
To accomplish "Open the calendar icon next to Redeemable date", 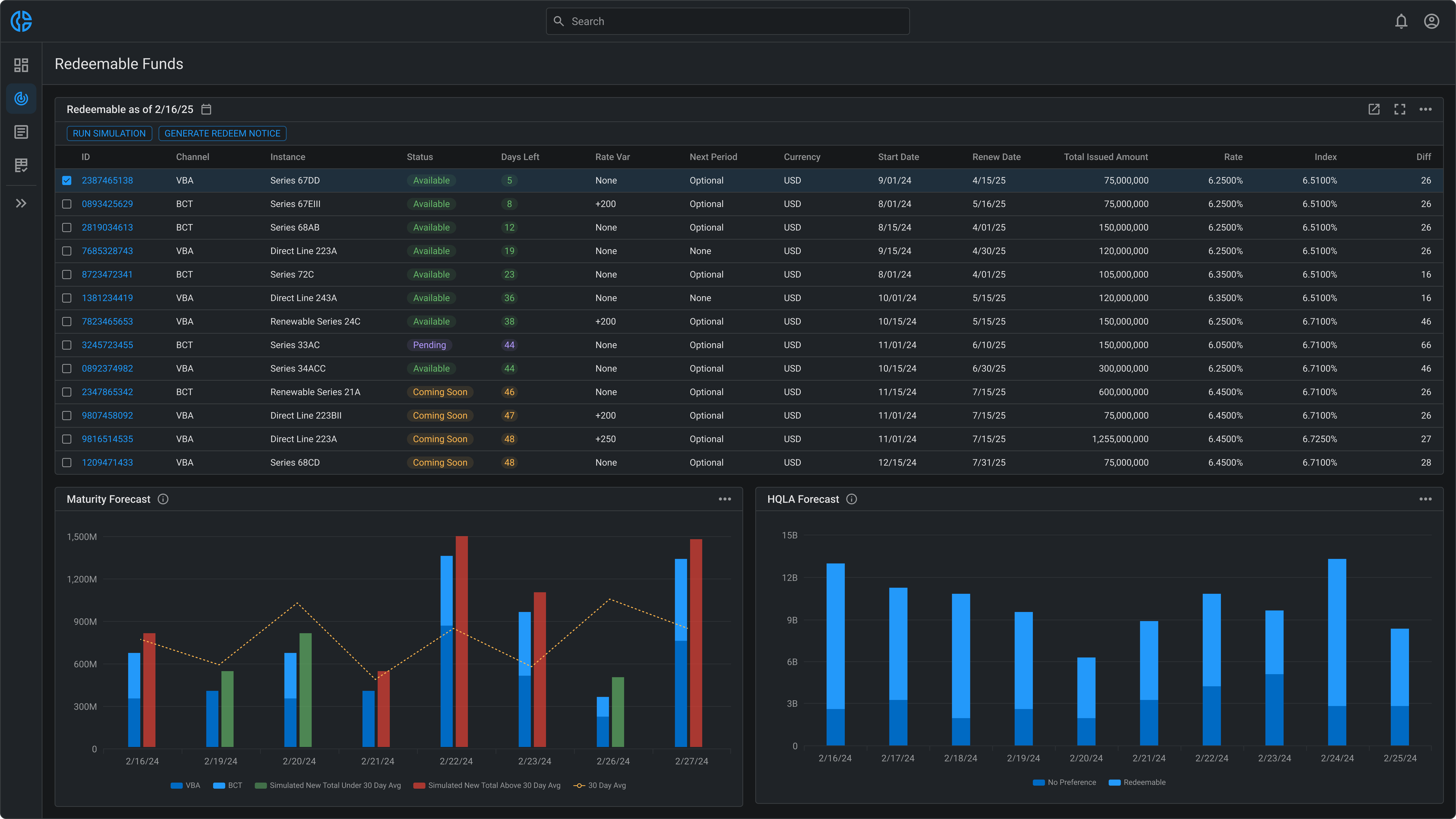I will point(206,109).
